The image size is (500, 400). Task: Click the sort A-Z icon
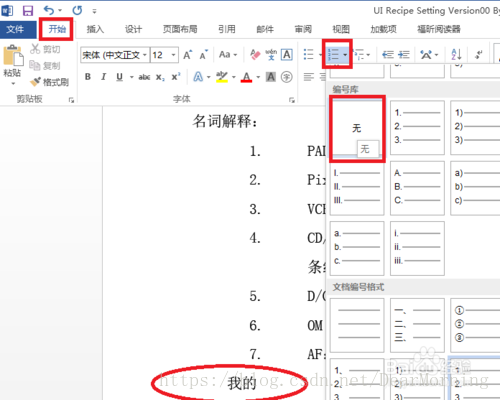pos(456,54)
